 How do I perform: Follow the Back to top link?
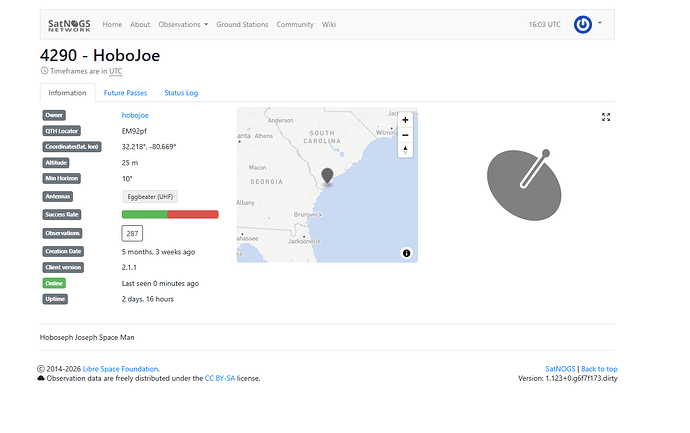point(599,369)
